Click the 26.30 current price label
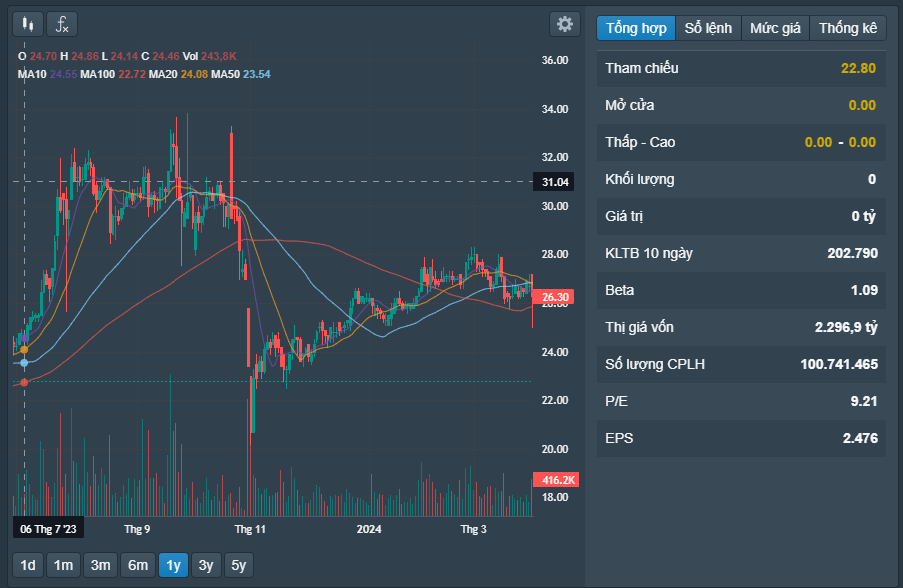Image resolution: width=903 pixels, height=588 pixels. (x=555, y=298)
